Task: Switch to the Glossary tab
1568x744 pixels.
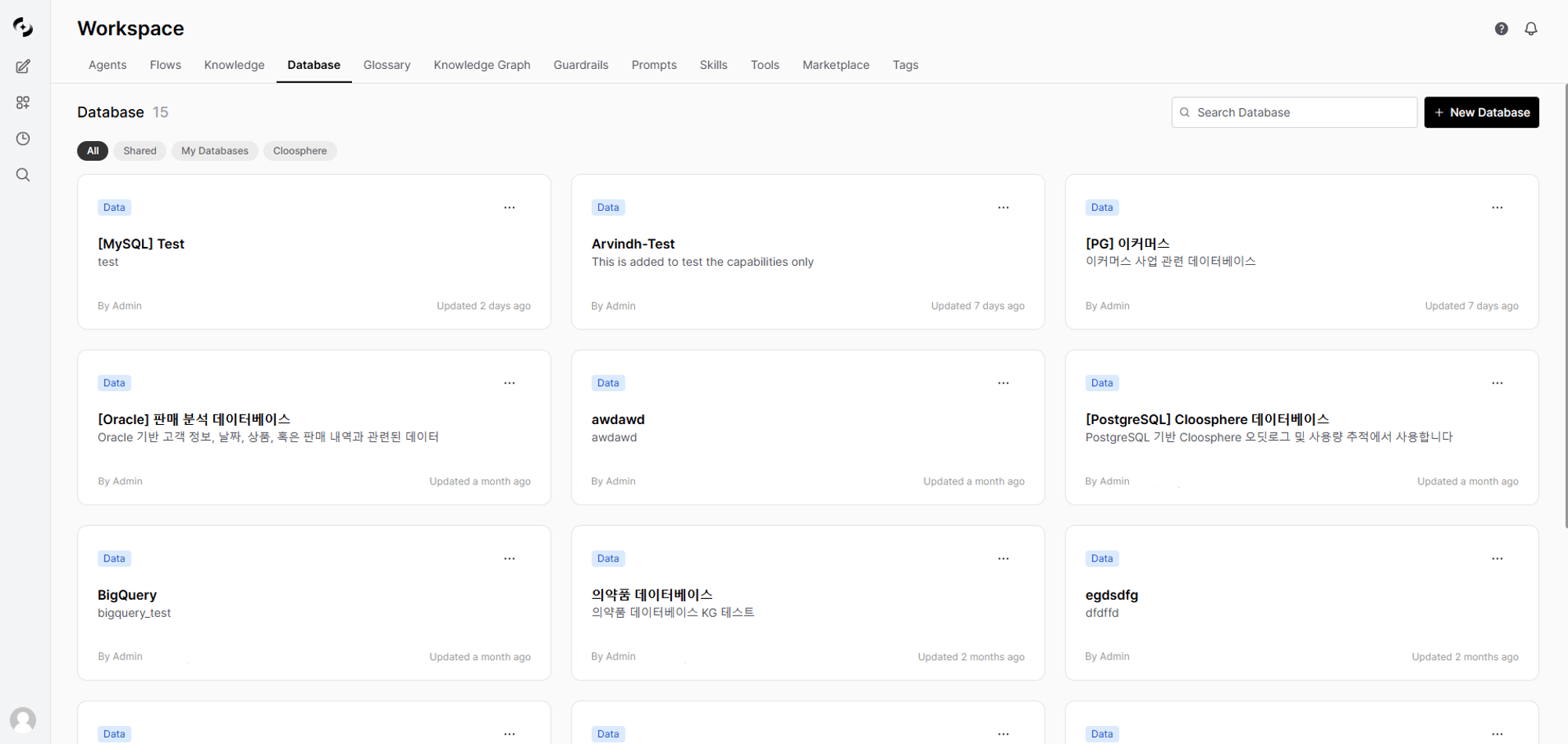Action: click(387, 65)
